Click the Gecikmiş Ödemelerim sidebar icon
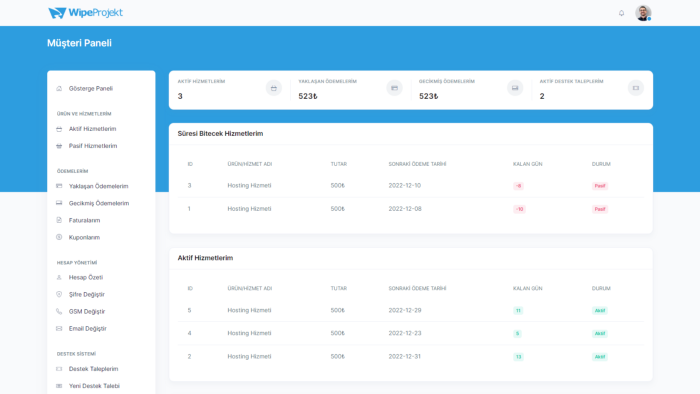 coord(59,203)
